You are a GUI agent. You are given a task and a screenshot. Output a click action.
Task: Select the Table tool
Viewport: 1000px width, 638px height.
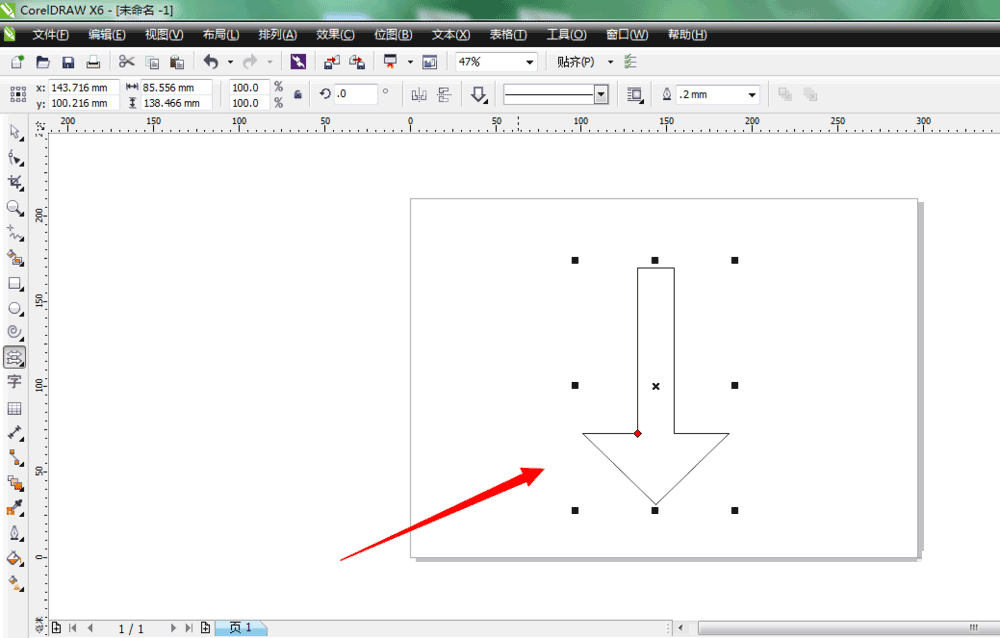click(15, 408)
